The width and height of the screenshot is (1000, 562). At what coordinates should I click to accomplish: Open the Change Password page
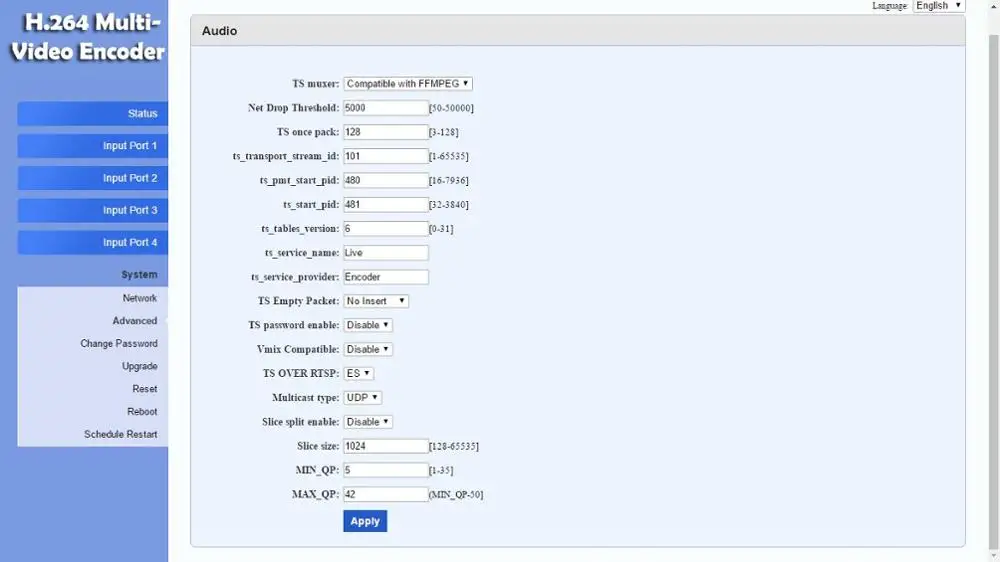pyautogui.click(x=119, y=343)
